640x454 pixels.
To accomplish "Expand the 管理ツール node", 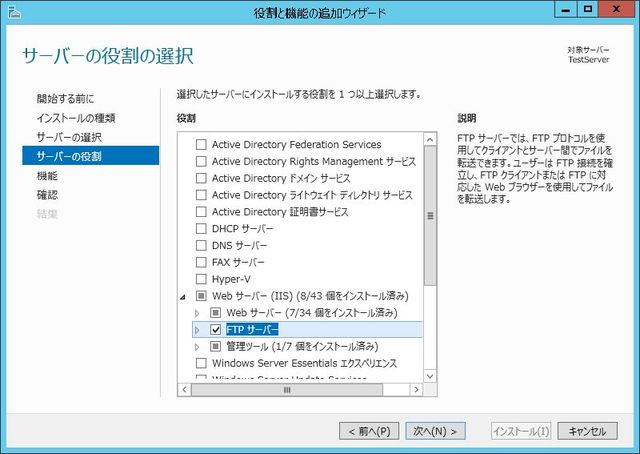I will click(197, 347).
